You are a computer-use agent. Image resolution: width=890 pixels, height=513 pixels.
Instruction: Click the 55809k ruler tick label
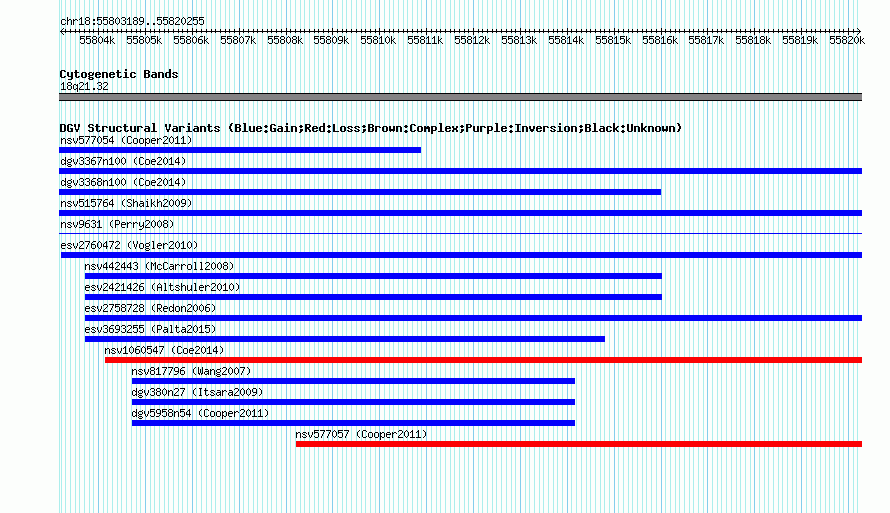(x=331, y=40)
